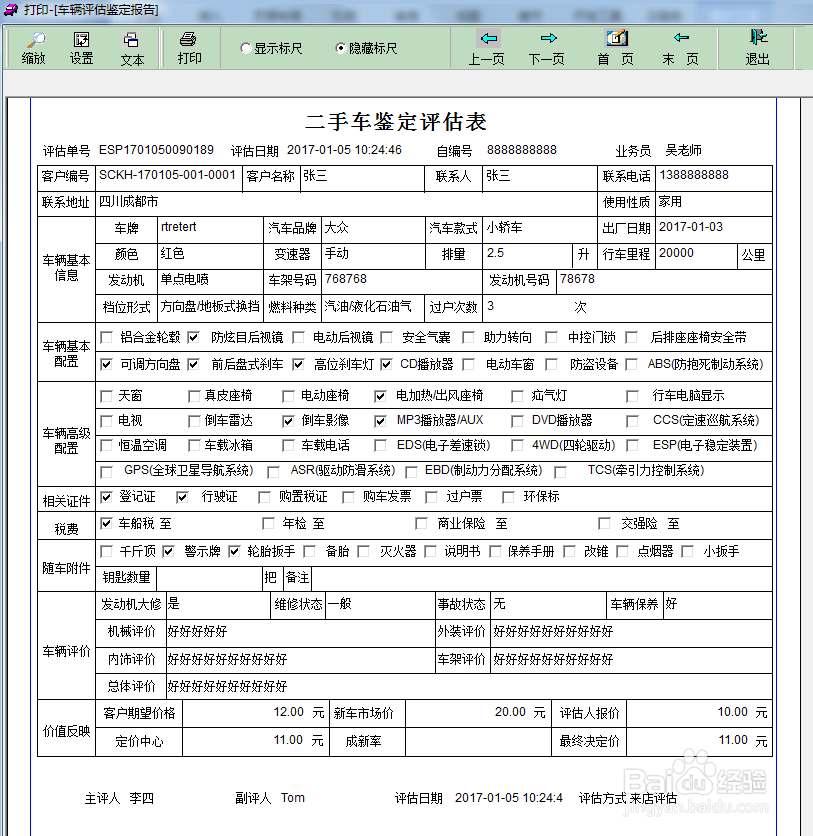Click the 钥匙数量 empty value field
Image resolution: width=813 pixels, height=836 pixels.
210,578
